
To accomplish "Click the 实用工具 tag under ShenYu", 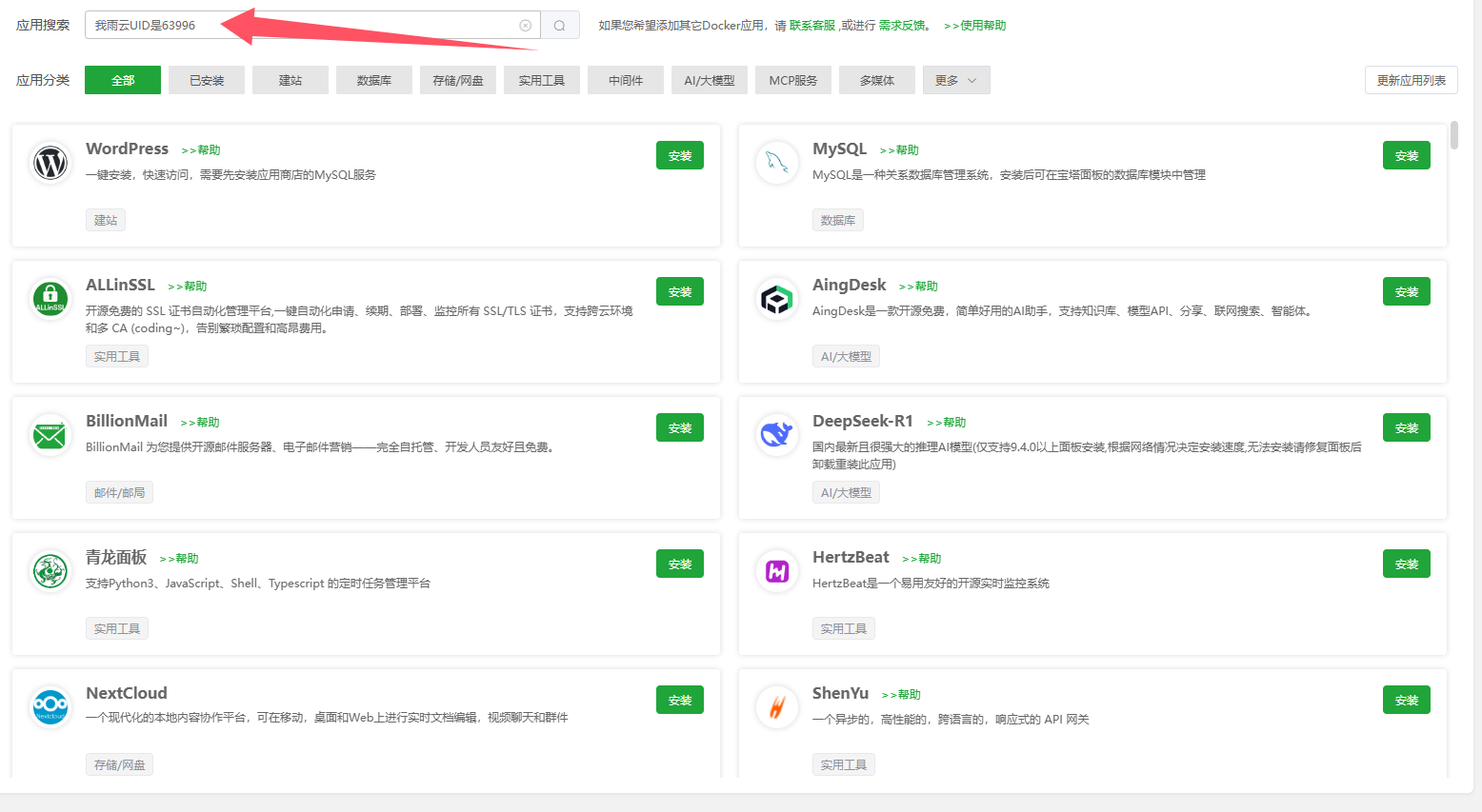I will (x=844, y=764).
